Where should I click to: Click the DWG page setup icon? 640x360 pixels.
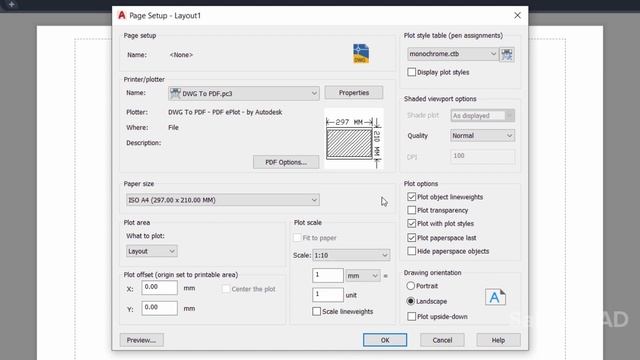click(361, 53)
